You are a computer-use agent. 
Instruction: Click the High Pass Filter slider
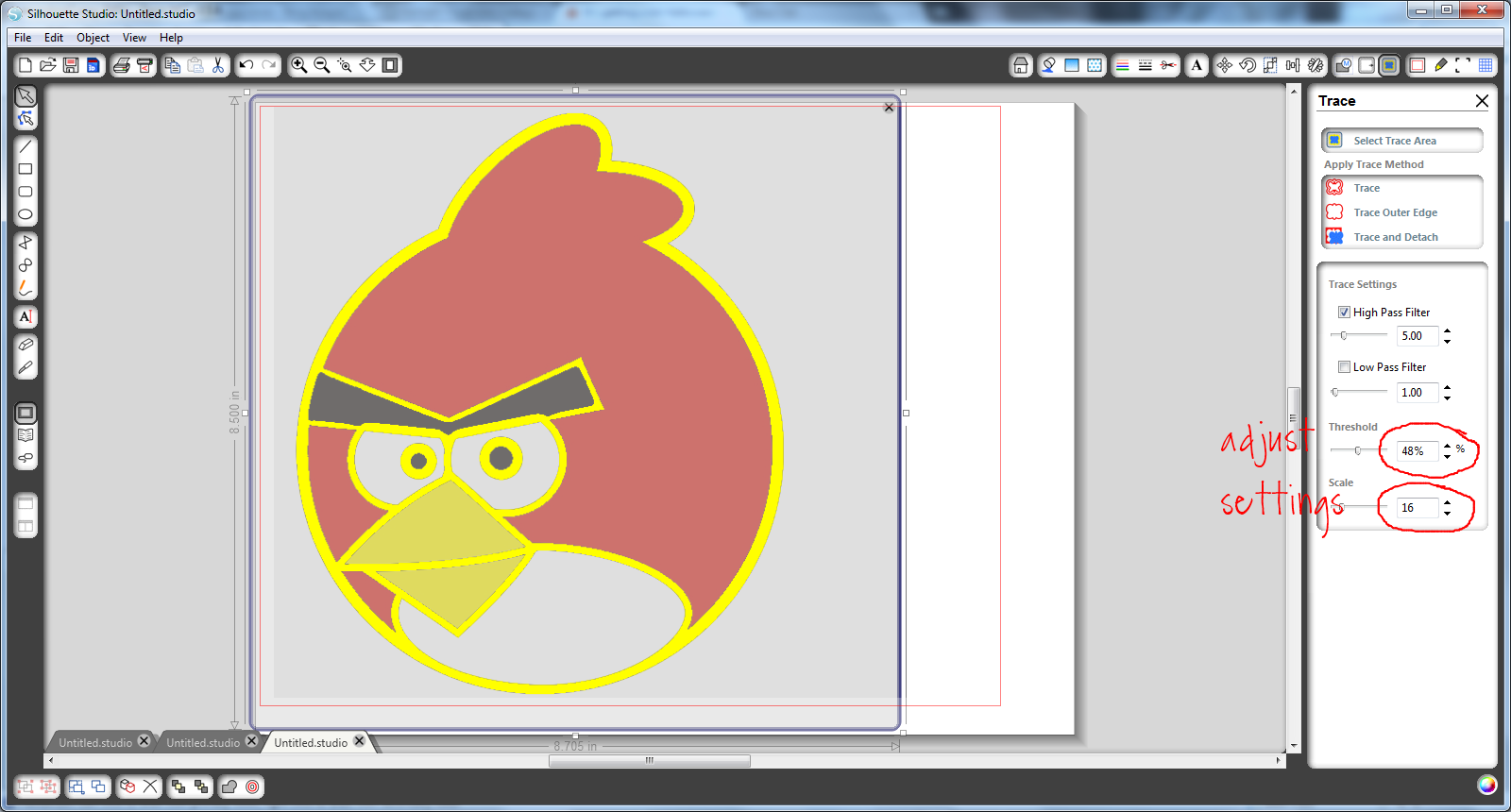1358,335
